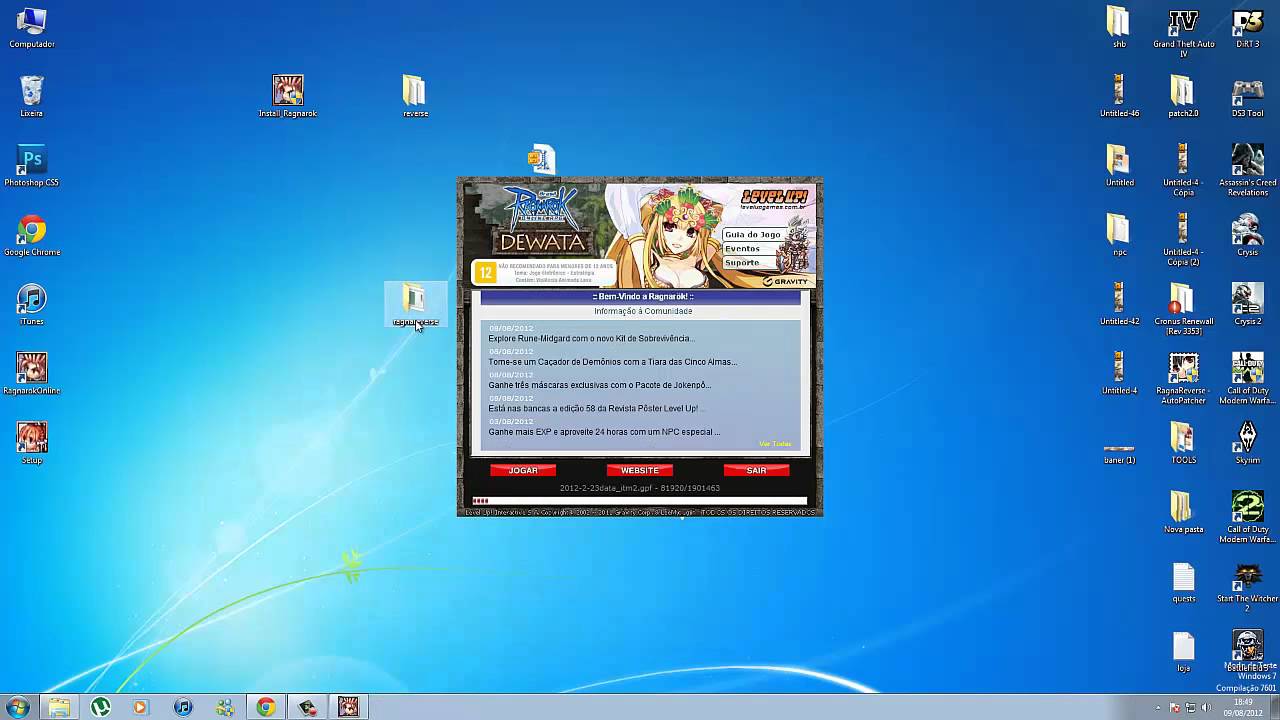Click SAIR to exit the patcher
The height and width of the screenshot is (720, 1280).
(x=756, y=470)
